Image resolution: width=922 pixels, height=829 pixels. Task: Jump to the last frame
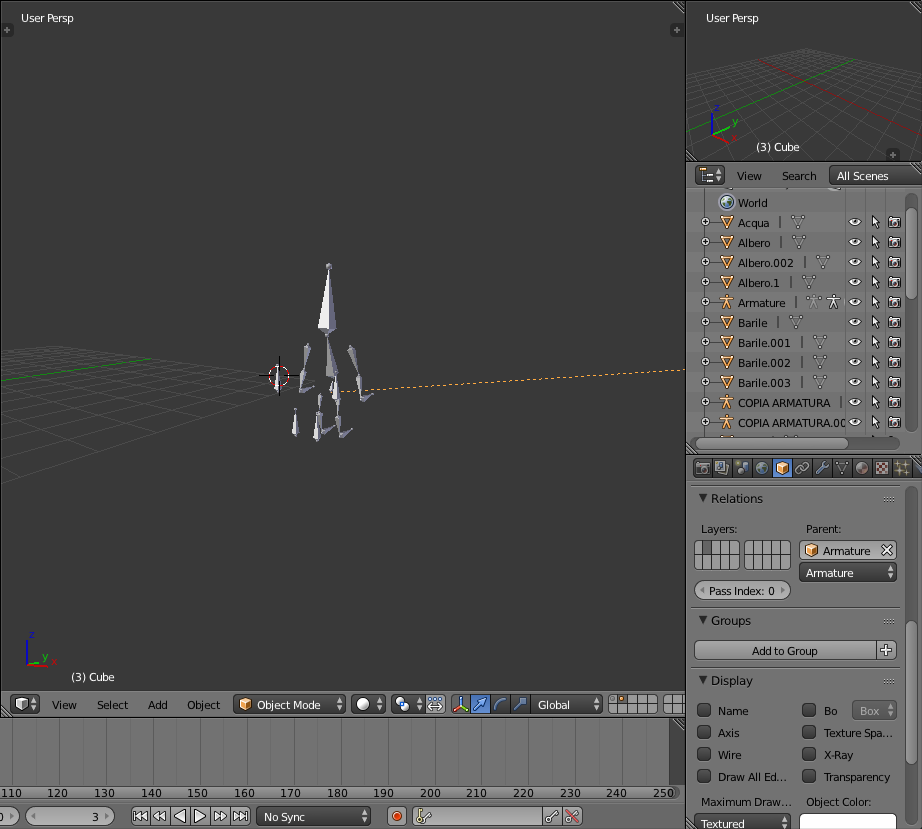click(240, 816)
